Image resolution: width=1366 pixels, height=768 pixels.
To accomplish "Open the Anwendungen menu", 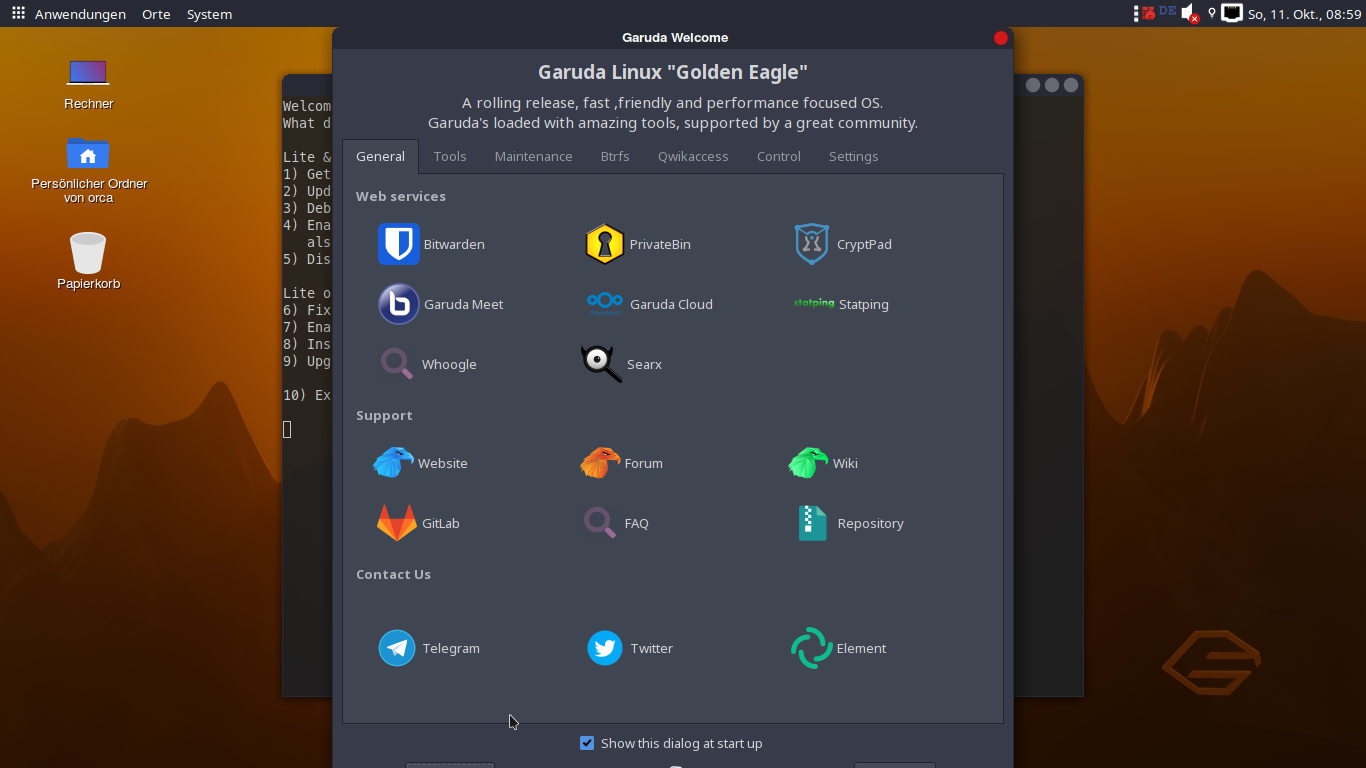I will pos(80,14).
